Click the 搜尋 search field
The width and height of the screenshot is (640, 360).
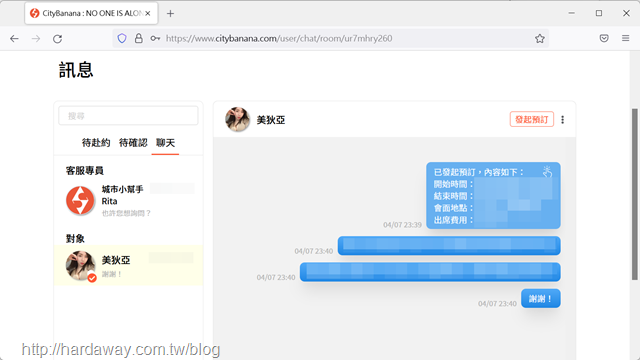tap(128, 116)
